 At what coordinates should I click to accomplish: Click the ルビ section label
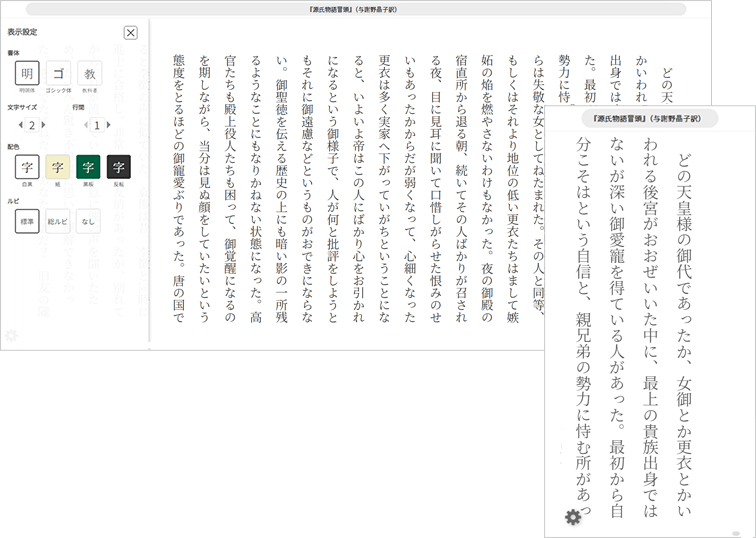click(x=13, y=201)
